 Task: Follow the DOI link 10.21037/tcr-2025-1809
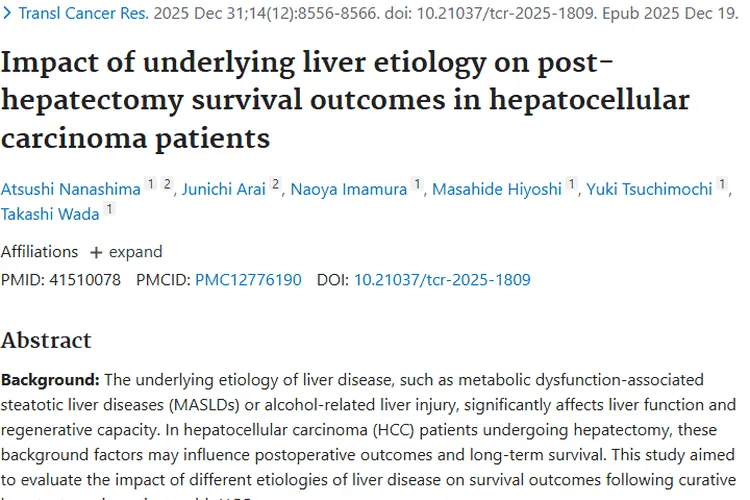(x=442, y=280)
